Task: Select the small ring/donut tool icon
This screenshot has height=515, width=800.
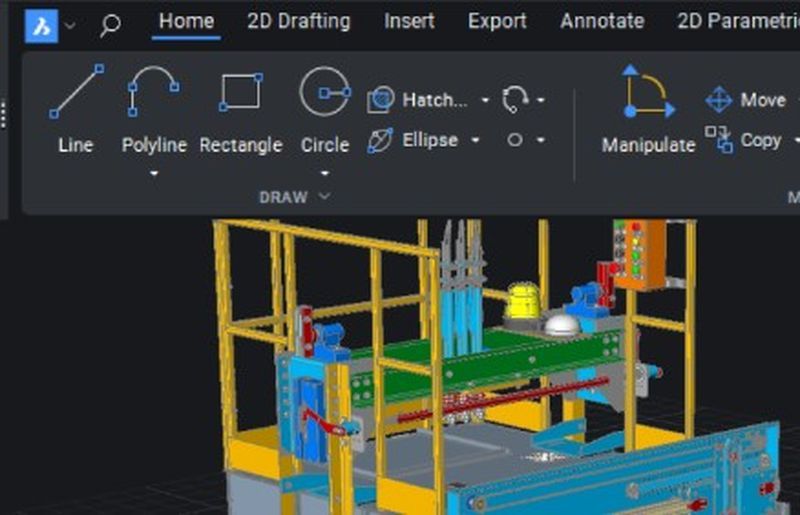Action: pos(515,140)
